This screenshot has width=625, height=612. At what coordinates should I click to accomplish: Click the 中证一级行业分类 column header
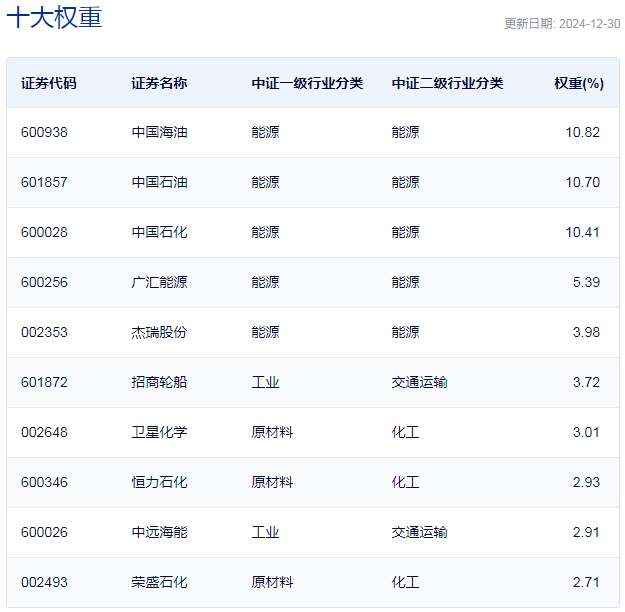[307, 83]
